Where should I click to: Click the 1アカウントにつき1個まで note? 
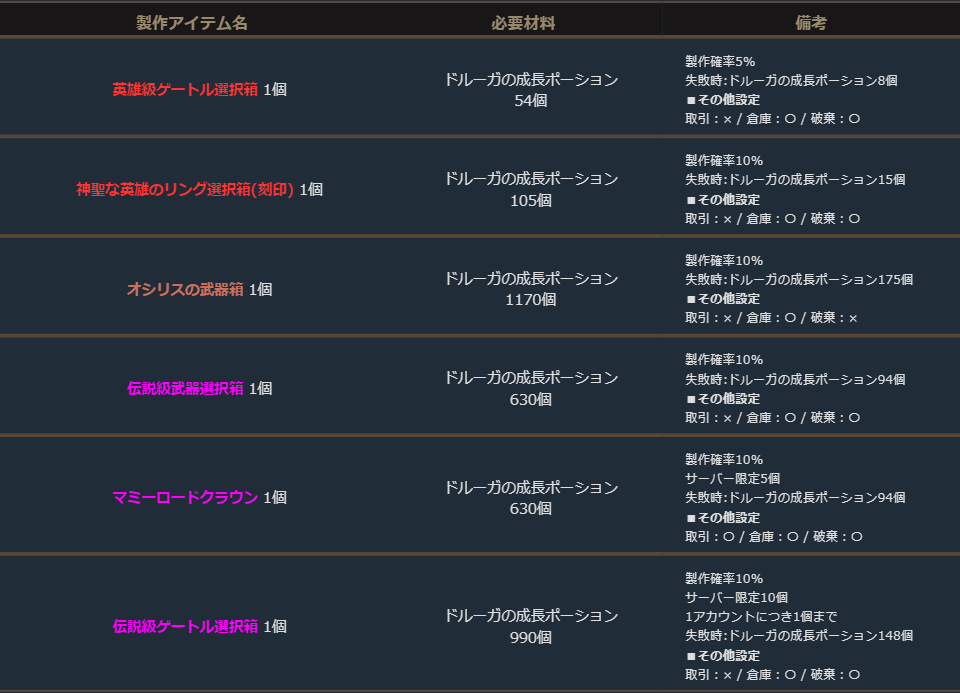click(760, 616)
